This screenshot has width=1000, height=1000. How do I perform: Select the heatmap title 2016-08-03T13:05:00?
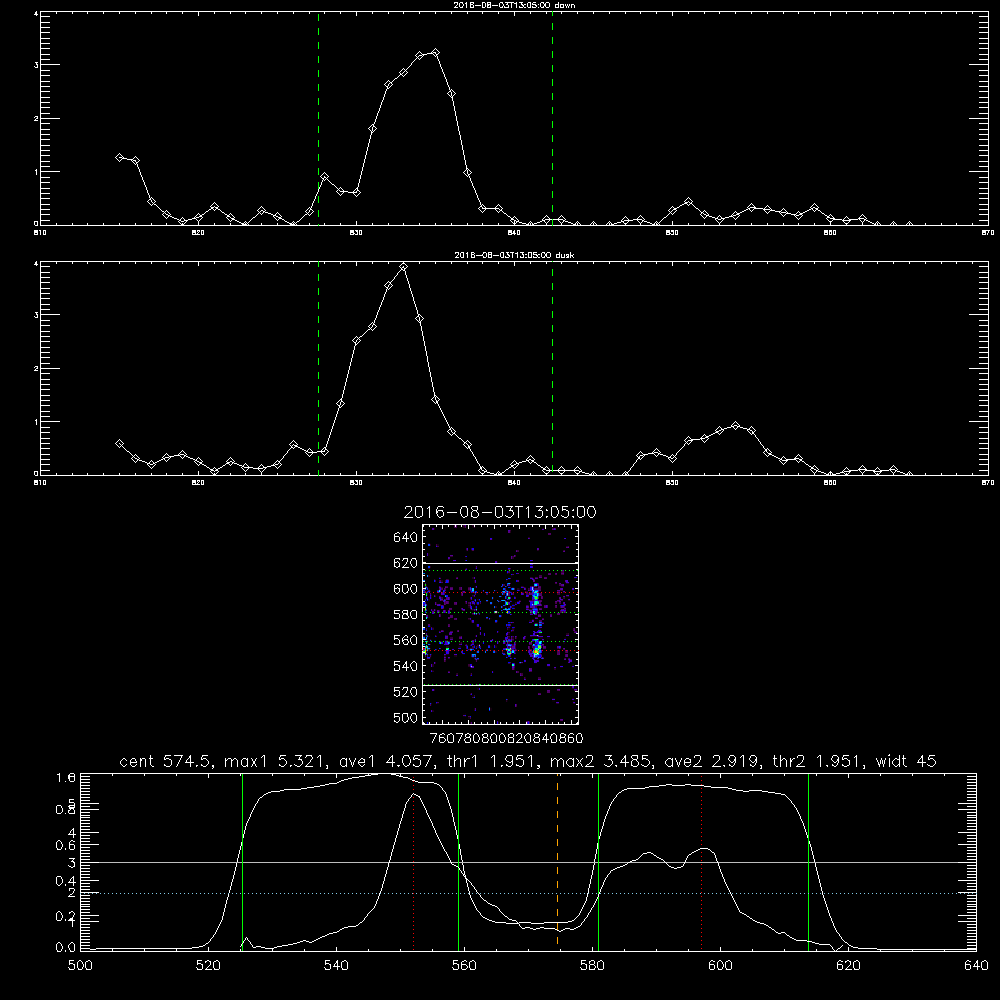coord(500,512)
